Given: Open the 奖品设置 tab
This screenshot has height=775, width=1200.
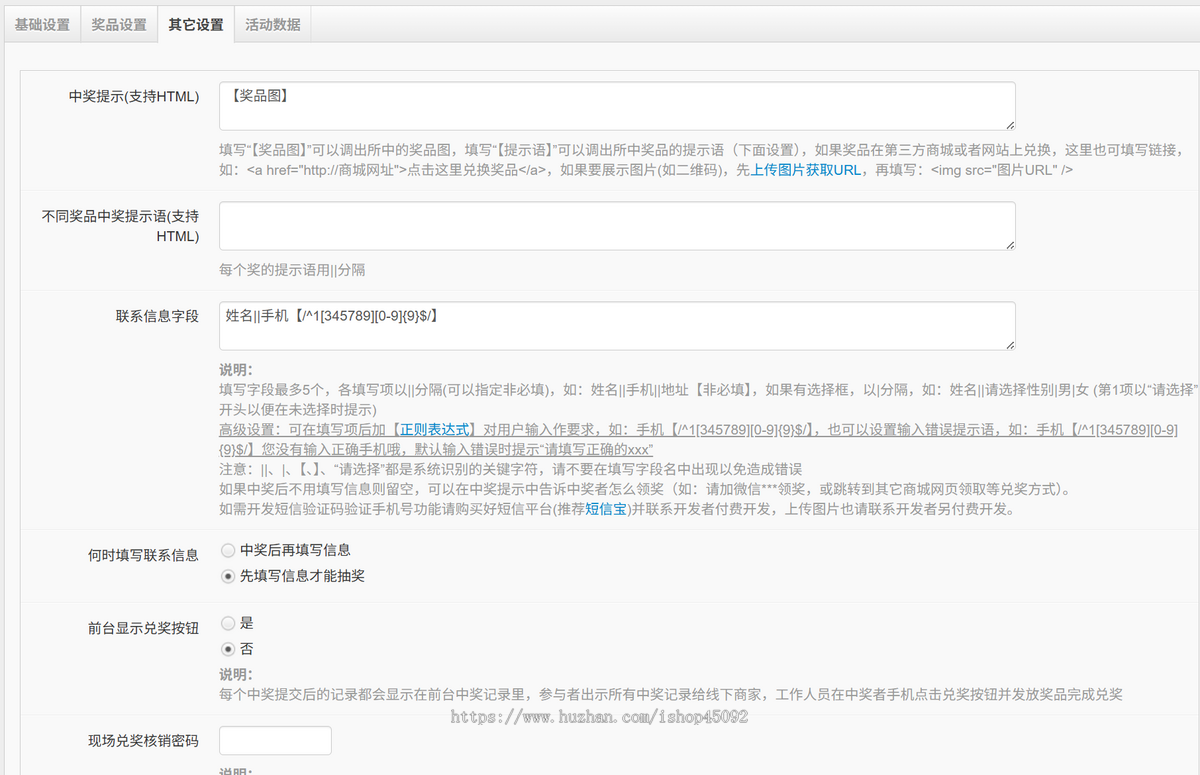Looking at the screenshot, I should click(x=119, y=24).
